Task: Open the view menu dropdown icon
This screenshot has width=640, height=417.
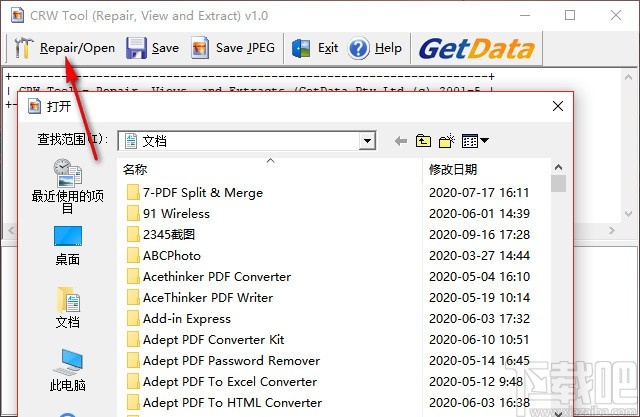Action: [x=475, y=141]
